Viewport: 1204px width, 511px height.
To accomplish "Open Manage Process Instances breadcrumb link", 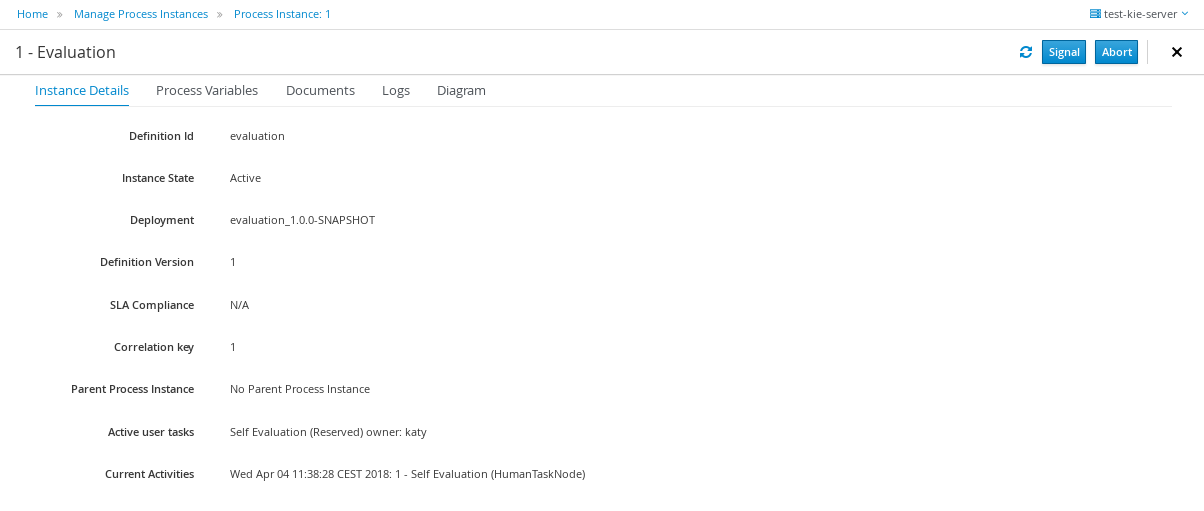I will (x=141, y=14).
